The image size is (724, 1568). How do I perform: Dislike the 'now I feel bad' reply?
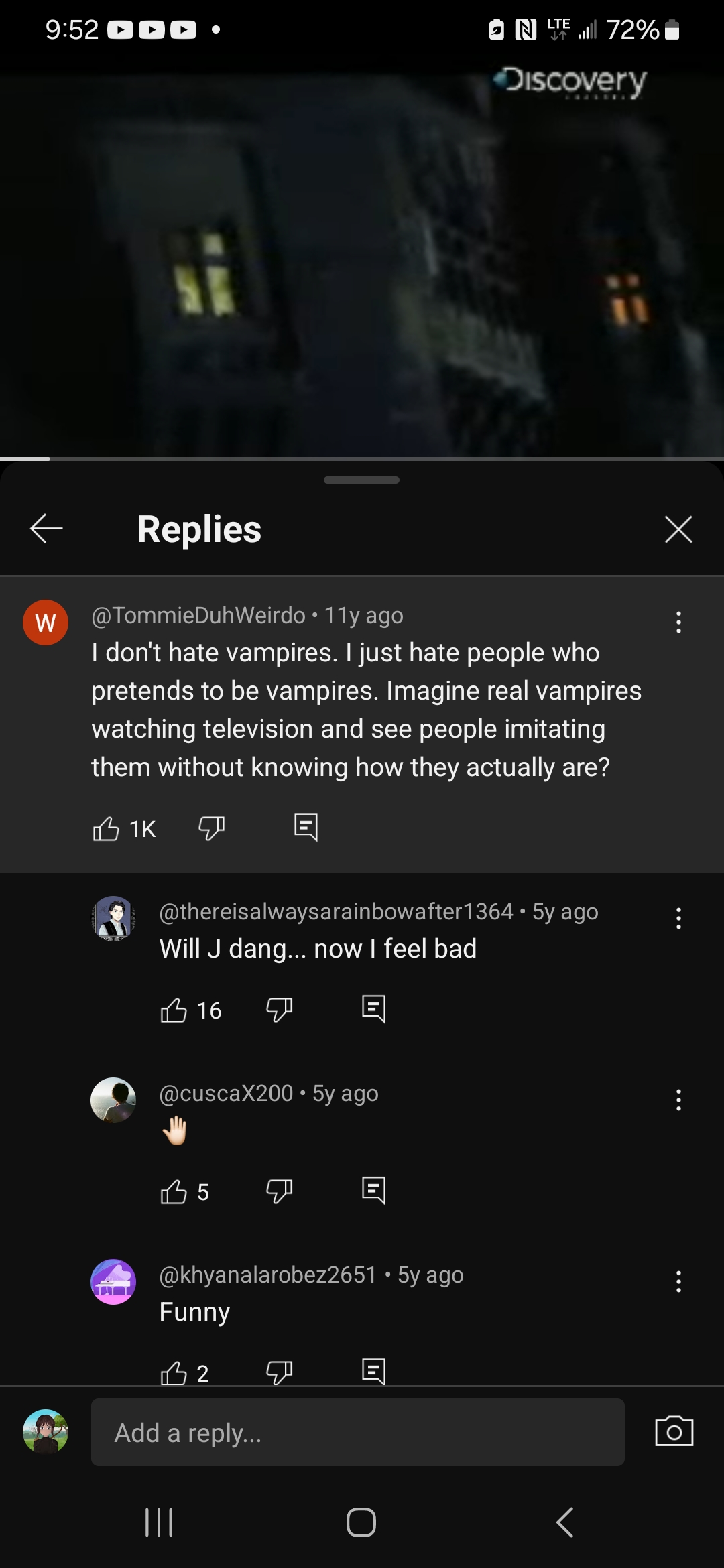[x=279, y=1010]
